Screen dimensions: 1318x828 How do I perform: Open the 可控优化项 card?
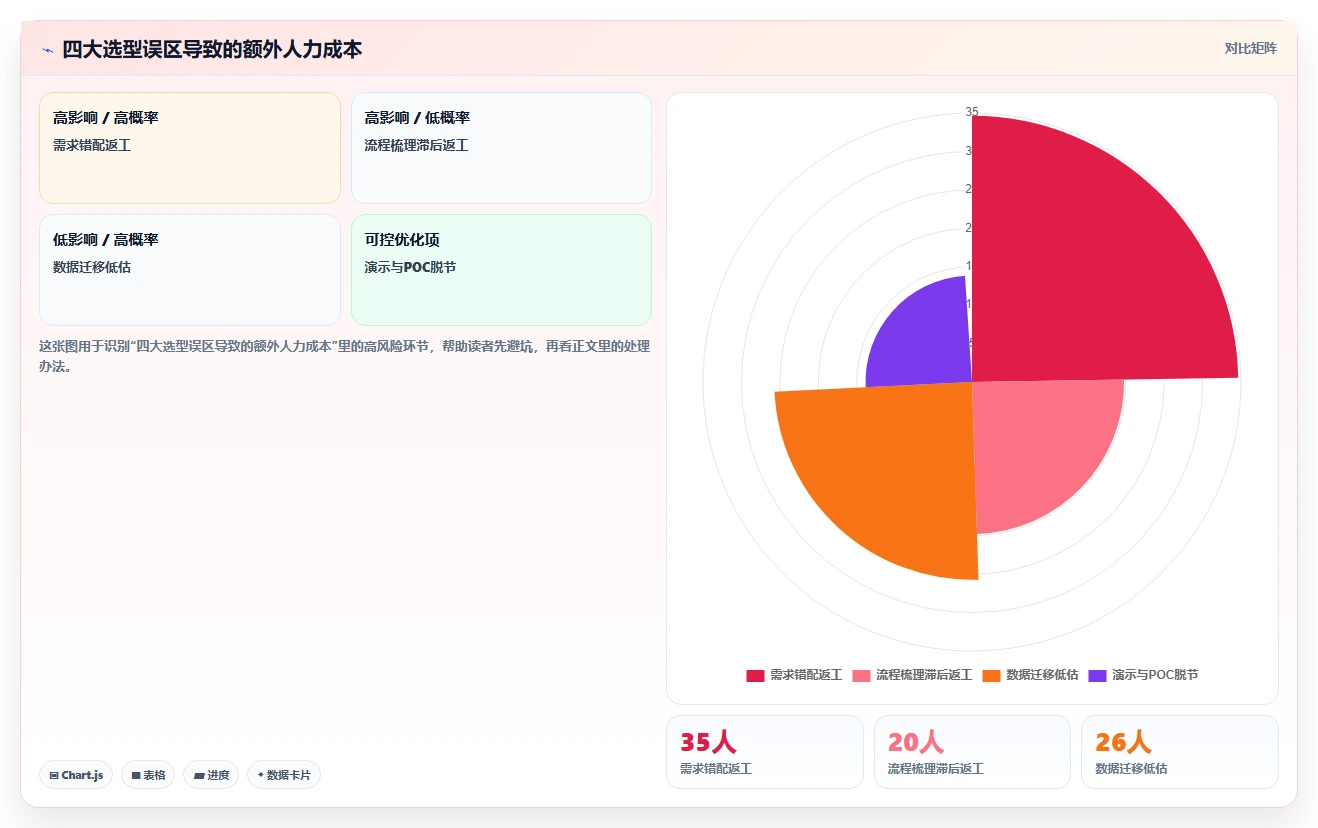501,270
